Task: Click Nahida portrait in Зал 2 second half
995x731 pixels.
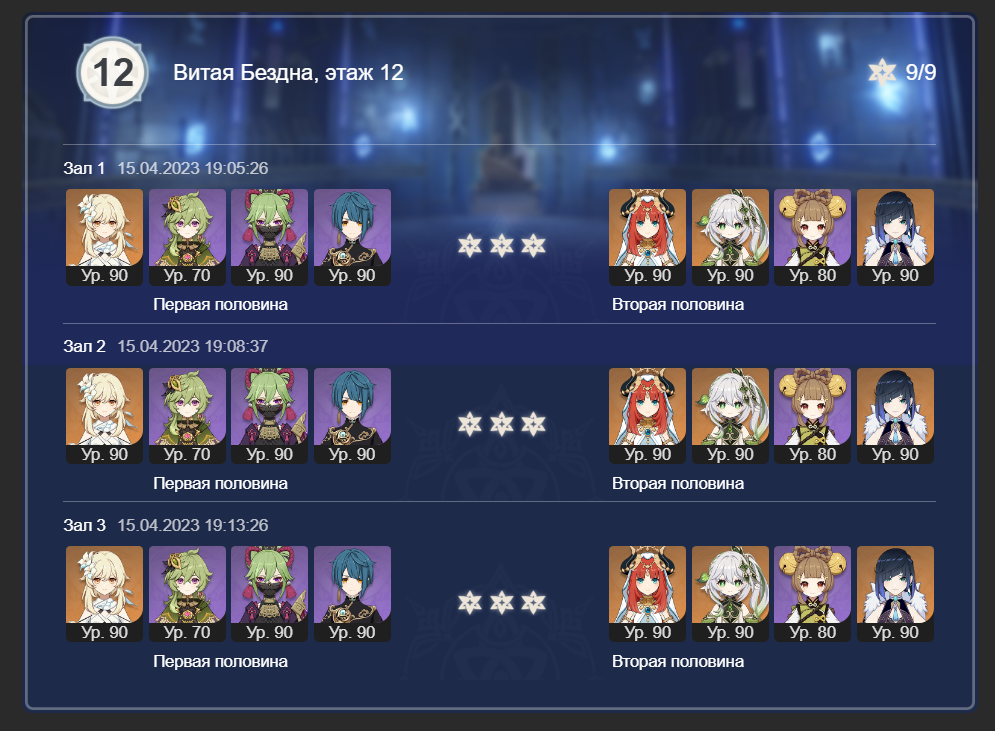Action: coord(730,416)
